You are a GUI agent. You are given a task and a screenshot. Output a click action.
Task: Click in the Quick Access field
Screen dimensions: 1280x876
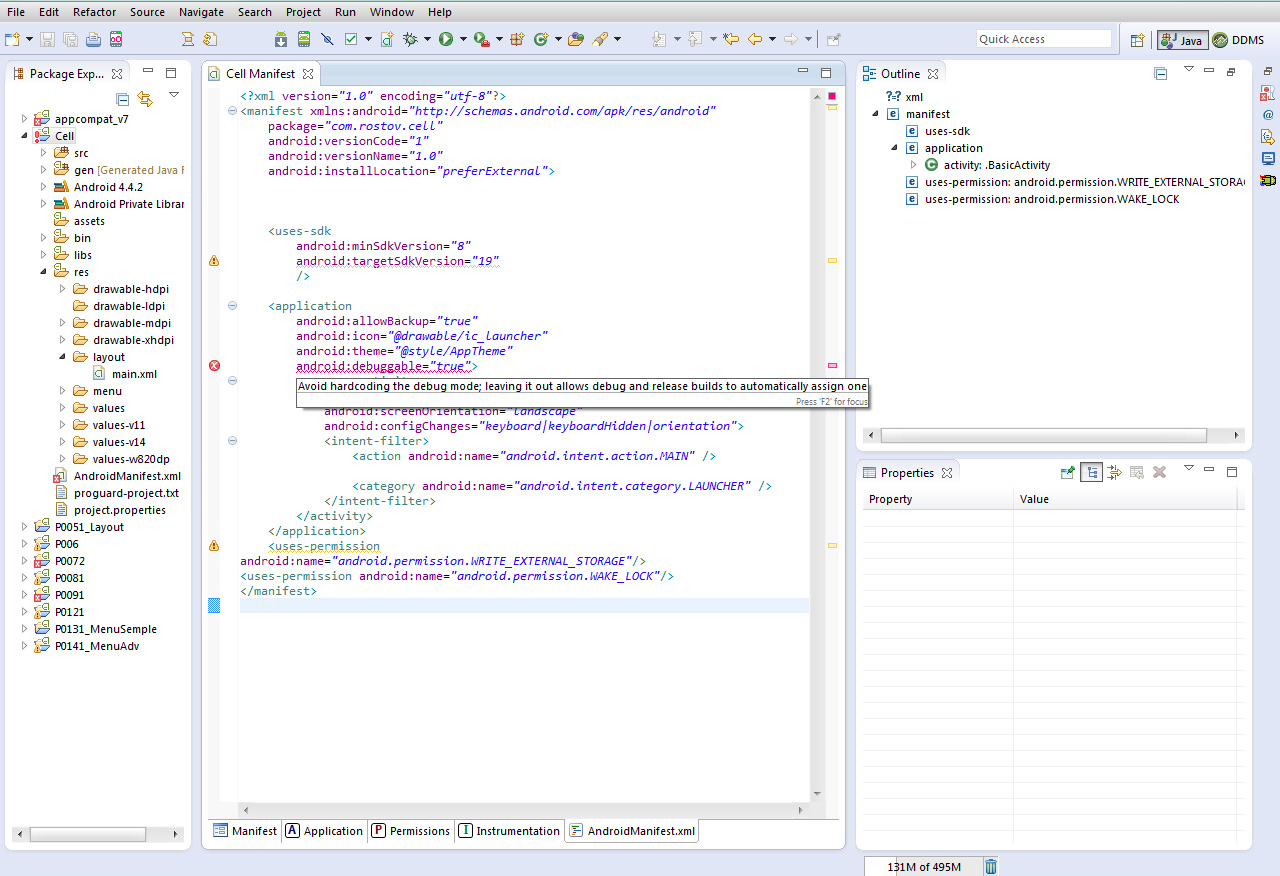pyautogui.click(x=1044, y=39)
